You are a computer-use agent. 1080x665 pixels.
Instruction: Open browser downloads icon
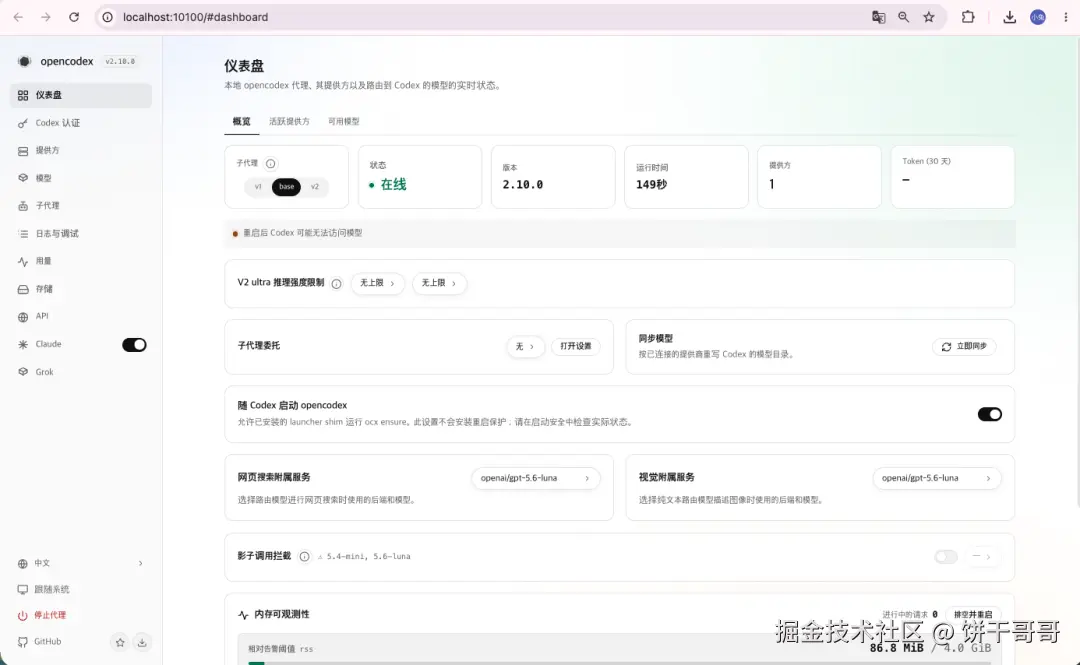1010,17
